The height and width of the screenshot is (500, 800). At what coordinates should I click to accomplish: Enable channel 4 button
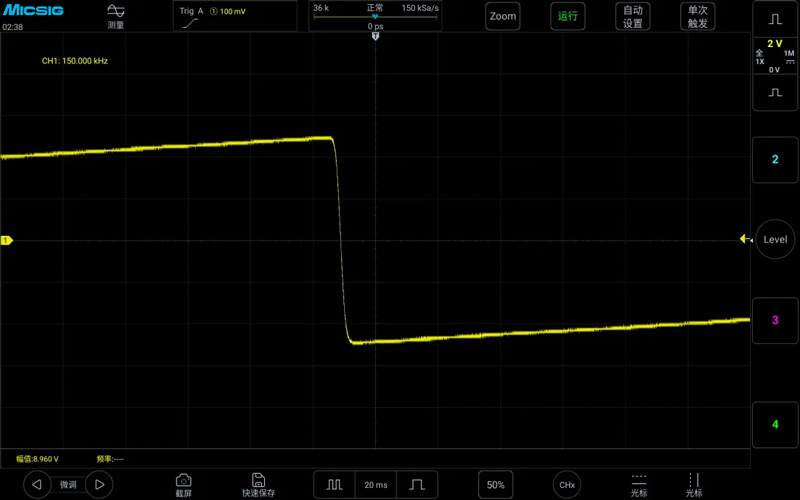click(x=775, y=424)
